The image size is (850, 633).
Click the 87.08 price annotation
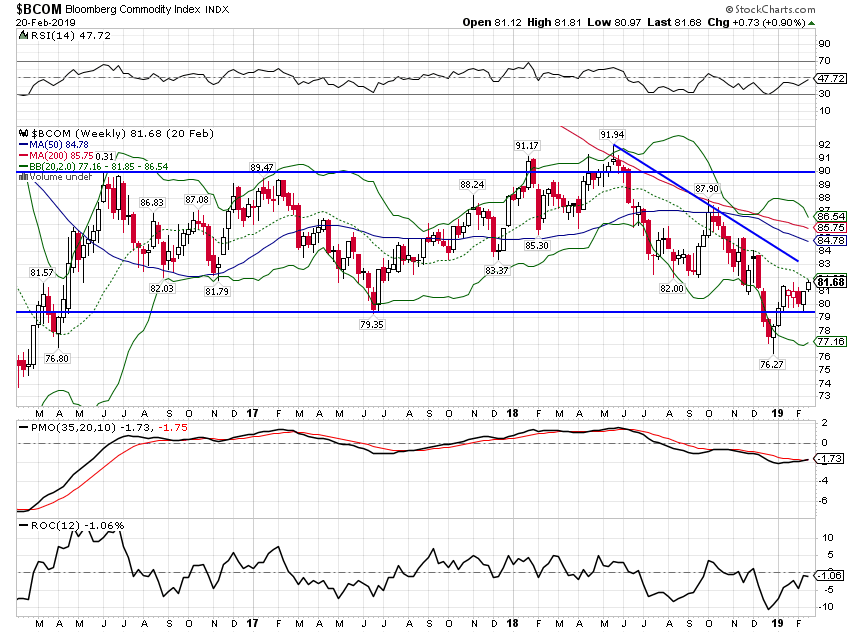pyautogui.click(x=197, y=200)
